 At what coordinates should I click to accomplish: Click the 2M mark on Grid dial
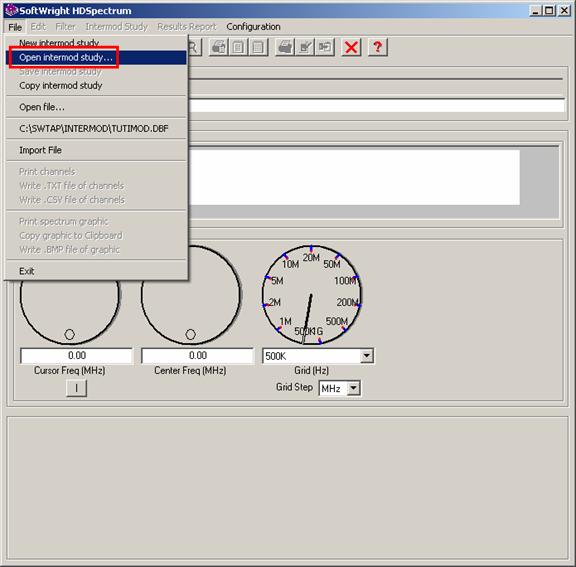(x=275, y=302)
